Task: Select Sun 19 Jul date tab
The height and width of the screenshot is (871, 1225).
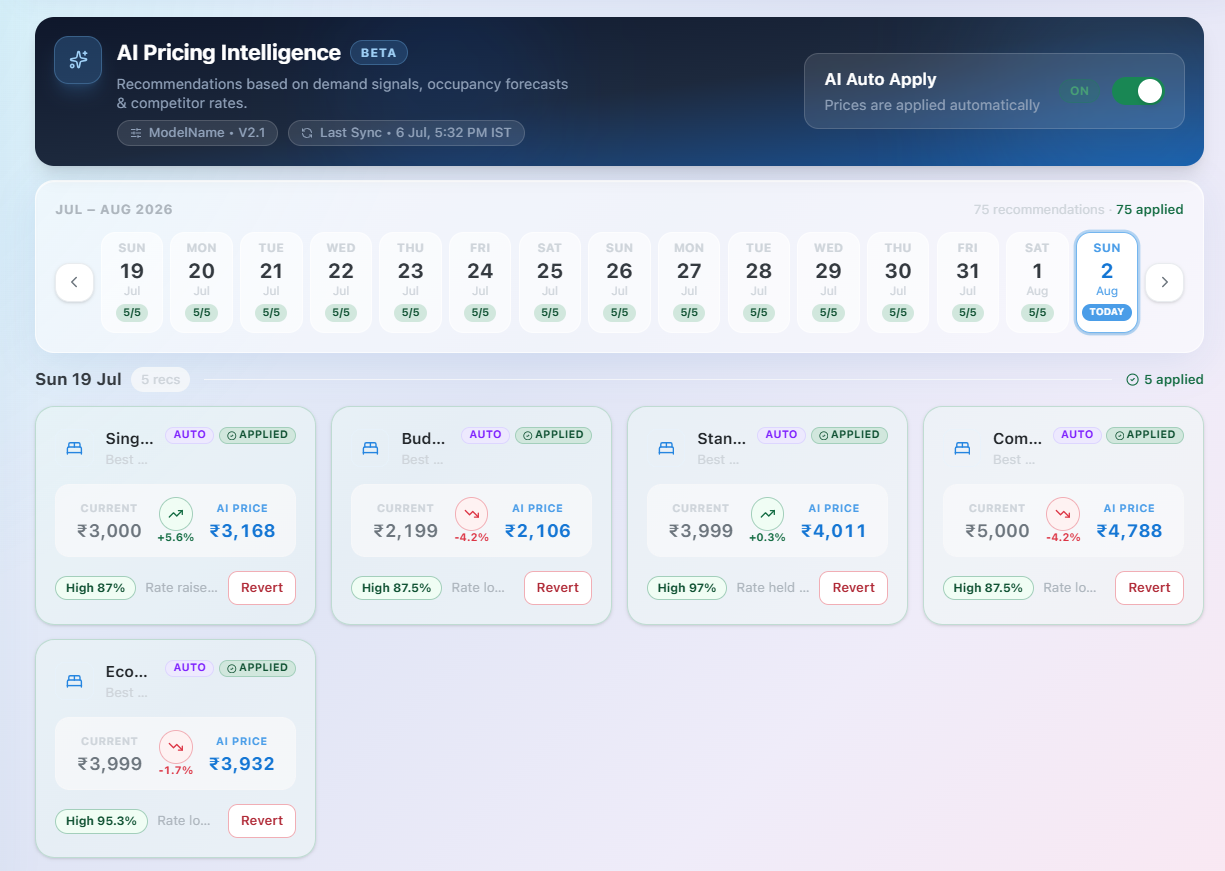Action: [x=132, y=283]
